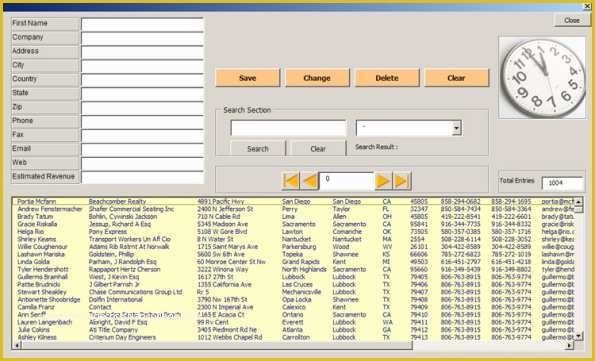Click city cell Grand Rapids
The width and height of the screenshot is (595, 361).
click(301, 262)
